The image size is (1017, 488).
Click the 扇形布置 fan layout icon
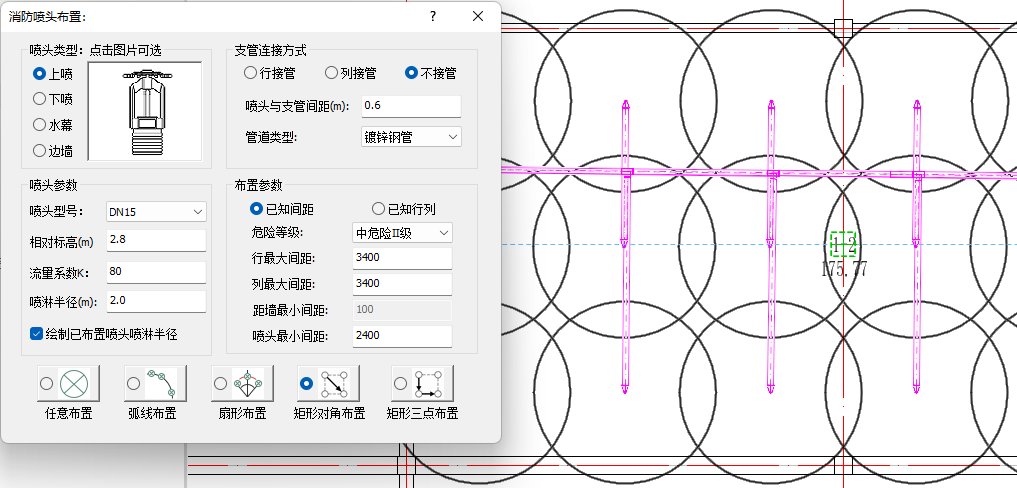coord(246,383)
